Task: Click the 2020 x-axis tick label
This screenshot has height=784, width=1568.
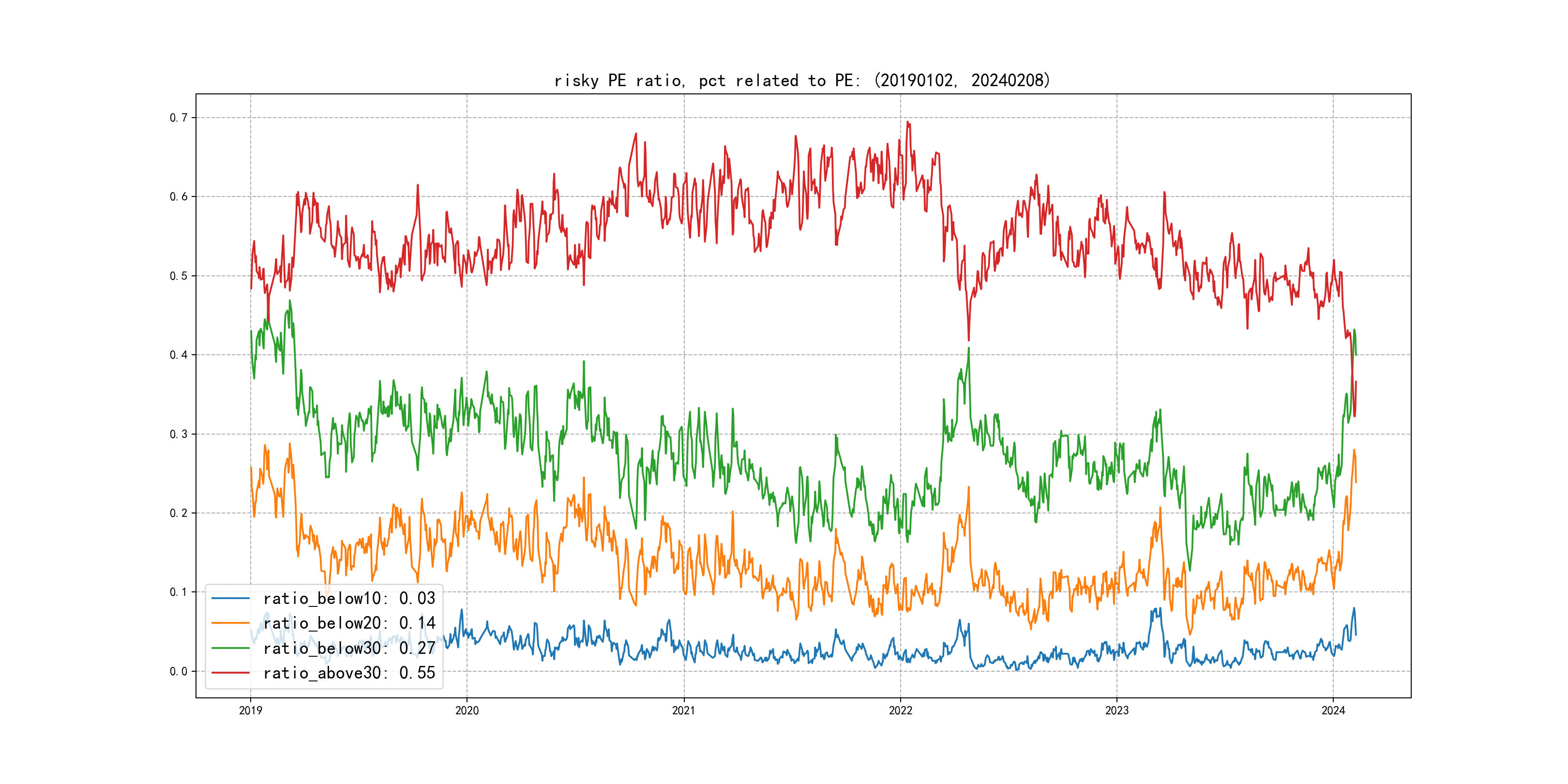Action: (467, 710)
